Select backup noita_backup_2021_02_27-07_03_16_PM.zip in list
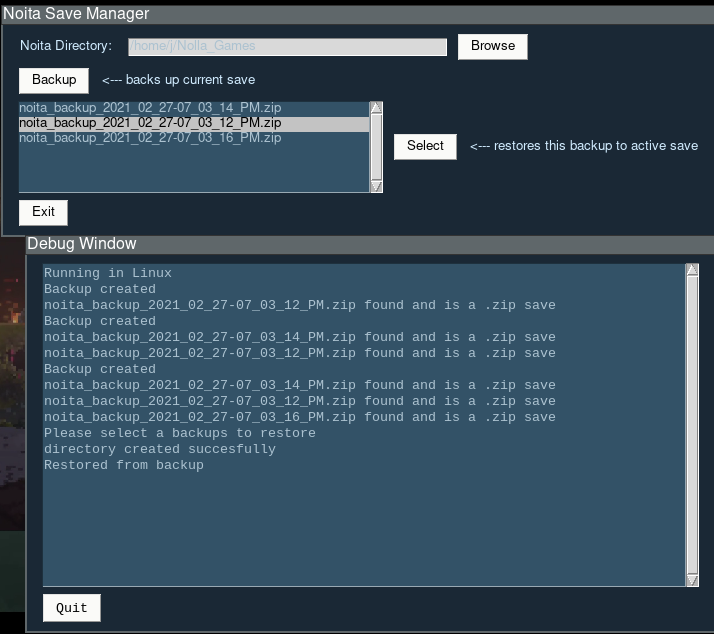This screenshot has width=714, height=634. 194,138
